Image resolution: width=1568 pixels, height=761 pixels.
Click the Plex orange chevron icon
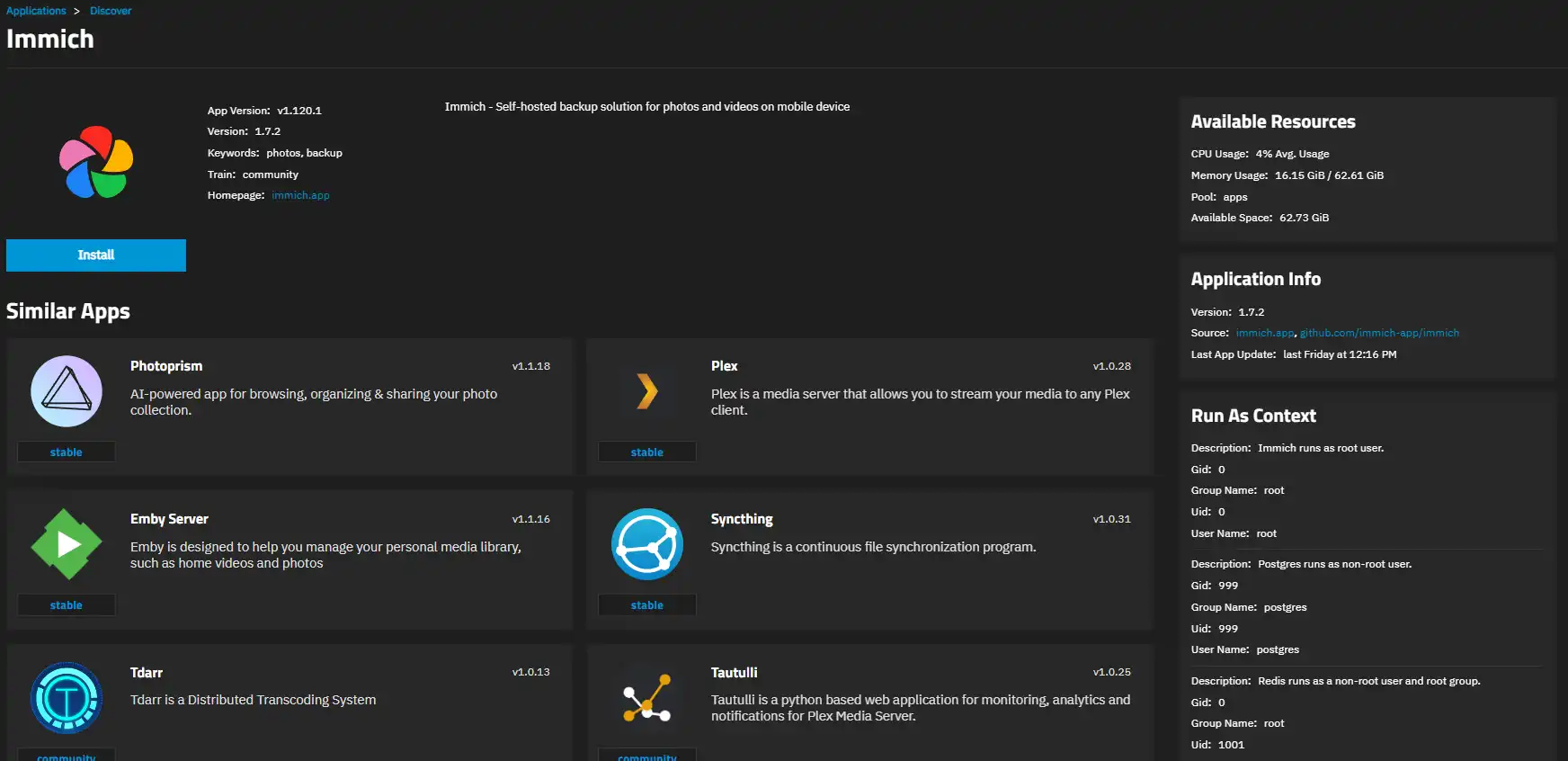click(x=646, y=391)
